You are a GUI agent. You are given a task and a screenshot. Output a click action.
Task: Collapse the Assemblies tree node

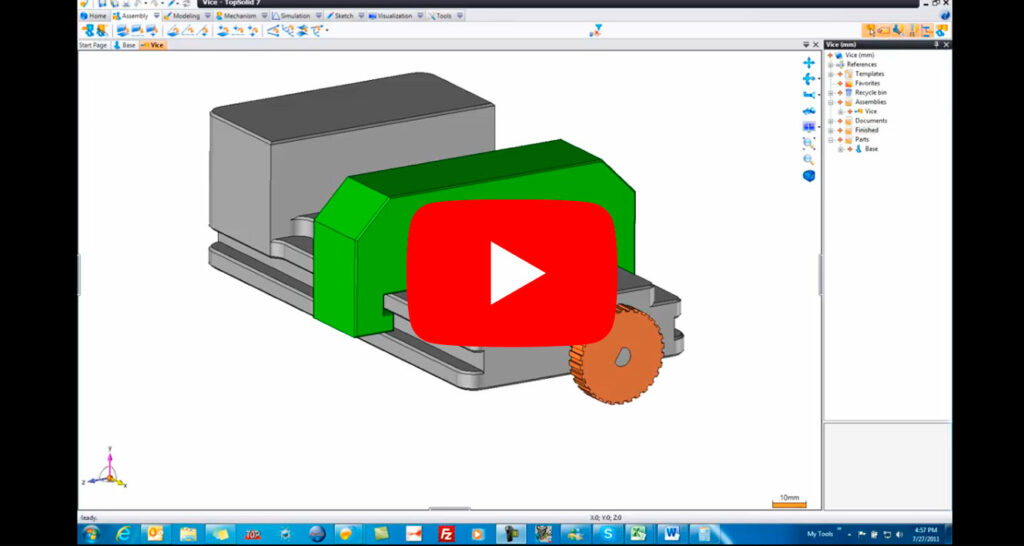(x=831, y=102)
